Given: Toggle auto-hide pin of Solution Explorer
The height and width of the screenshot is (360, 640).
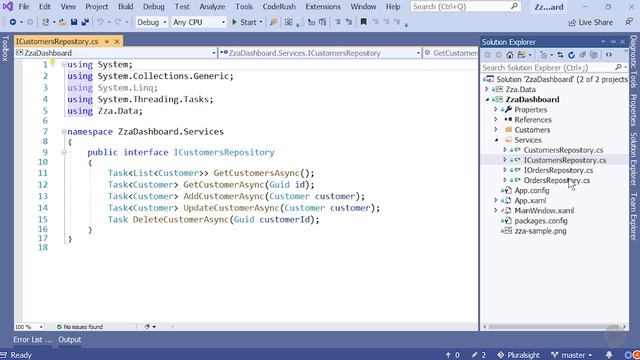Looking at the screenshot, I should 613,42.
